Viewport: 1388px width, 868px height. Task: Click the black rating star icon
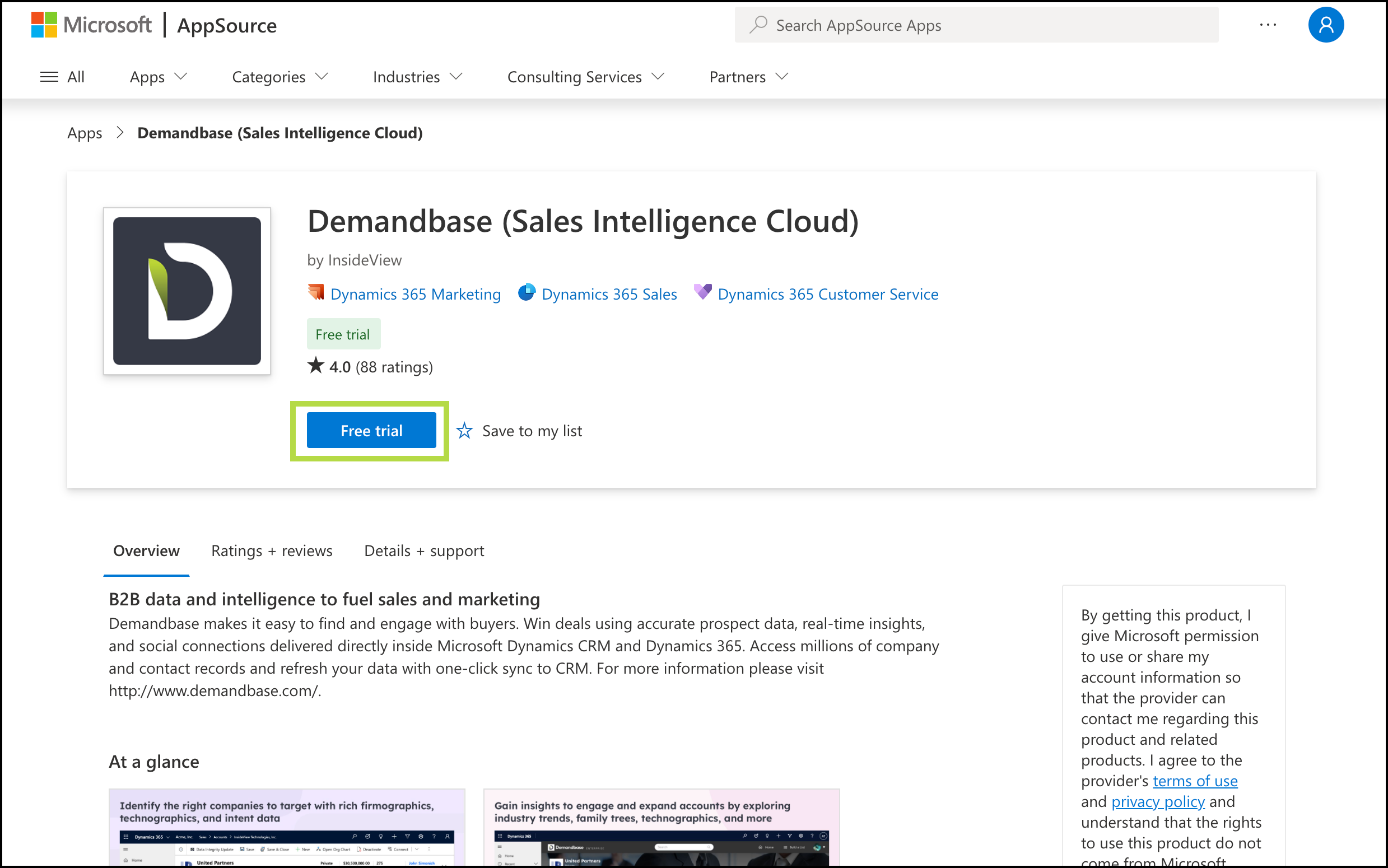click(x=316, y=366)
